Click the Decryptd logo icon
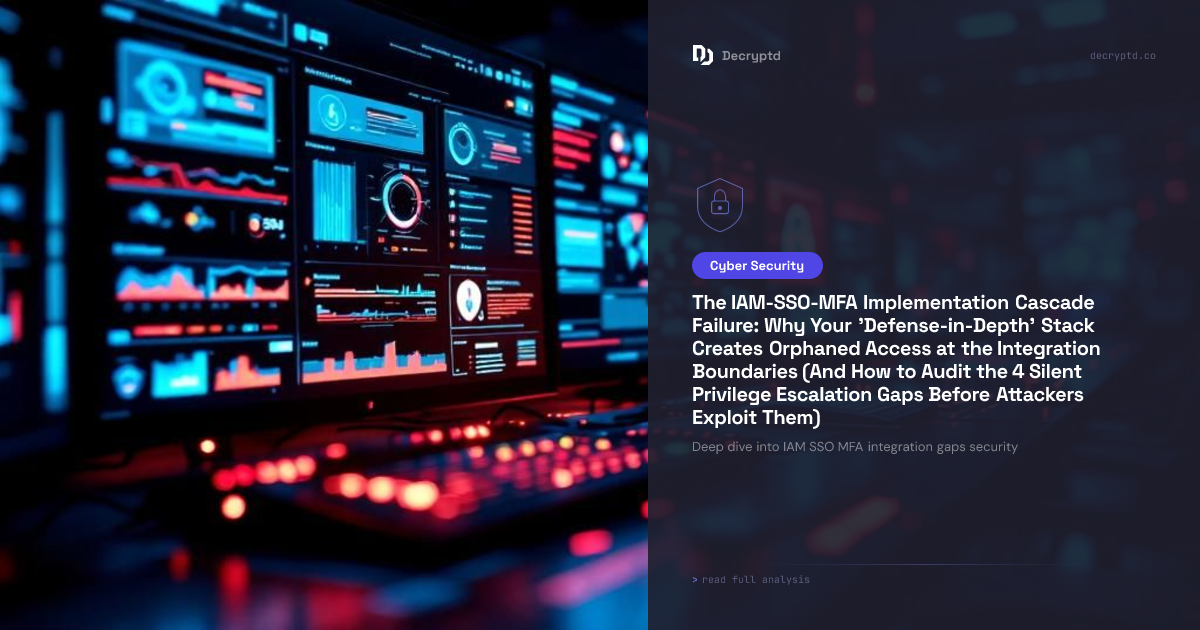 click(703, 55)
